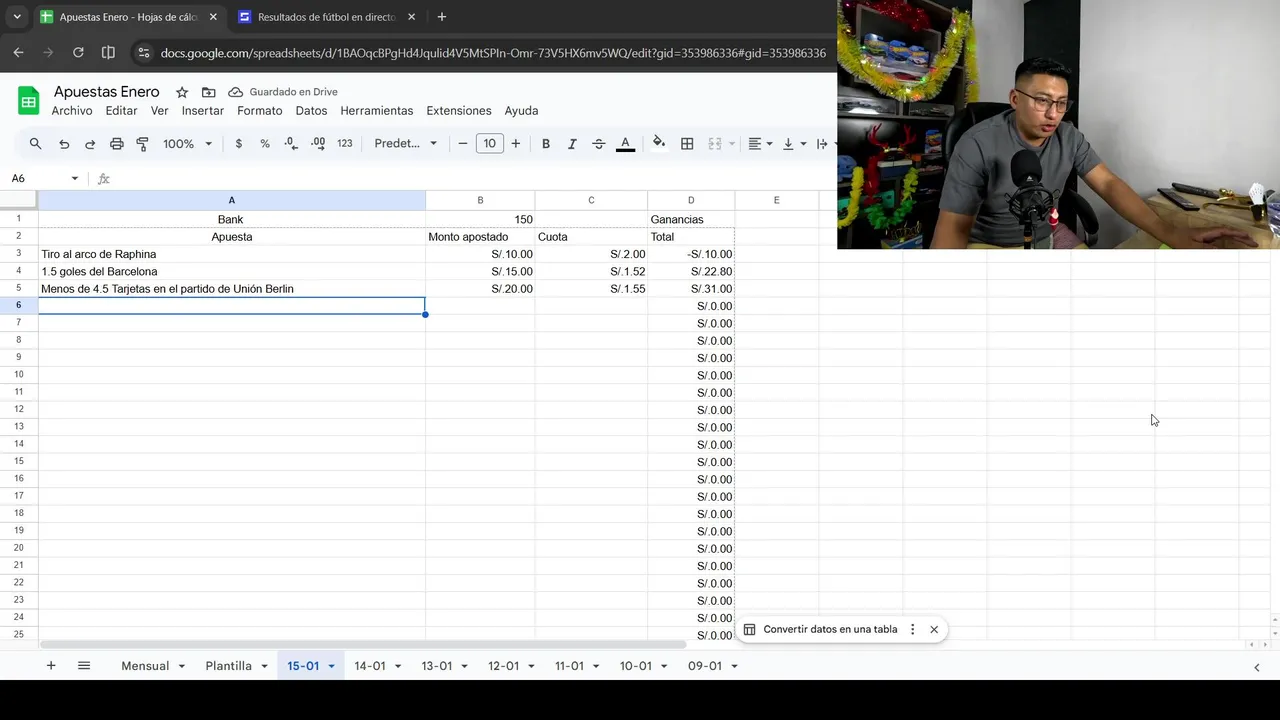This screenshot has height=720, width=1280.
Task: Undo the last action
Action: [64, 144]
